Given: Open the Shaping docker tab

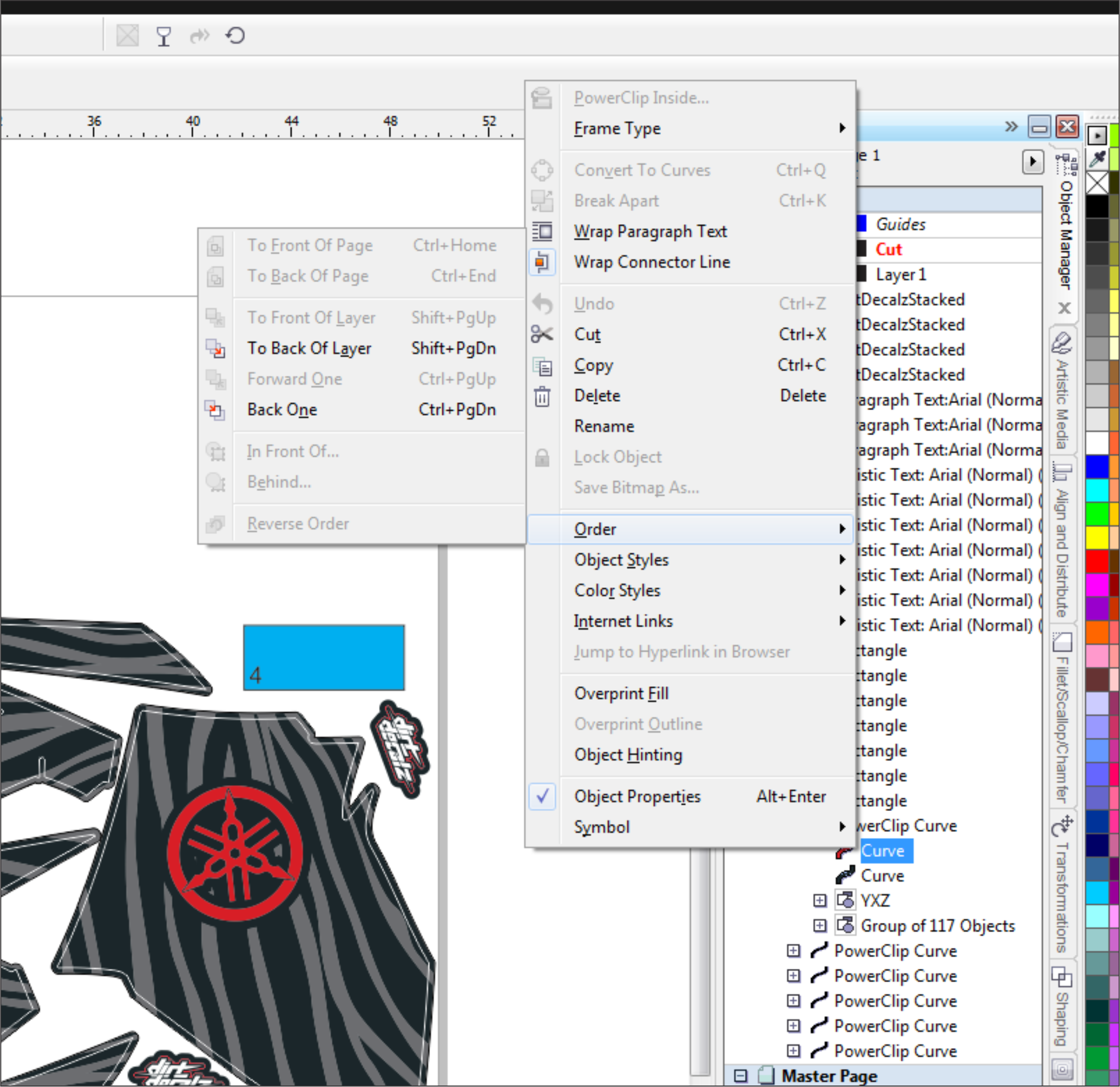Looking at the screenshot, I should 1062,1007.
